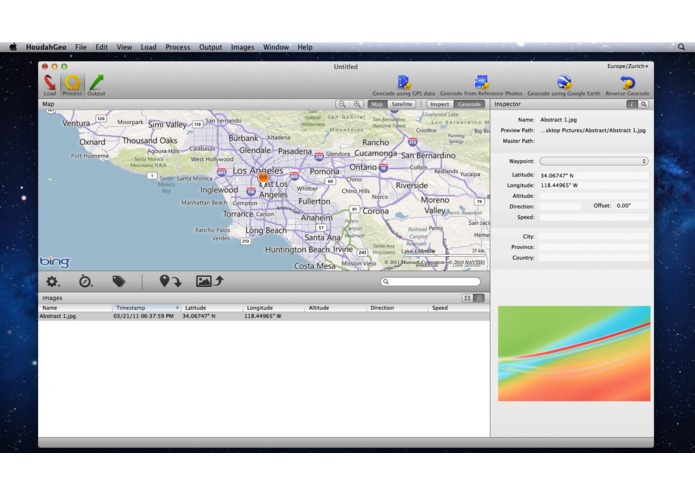Viewport: 695px width, 494px height.
Task: Open the Help menu
Action: tap(305, 47)
